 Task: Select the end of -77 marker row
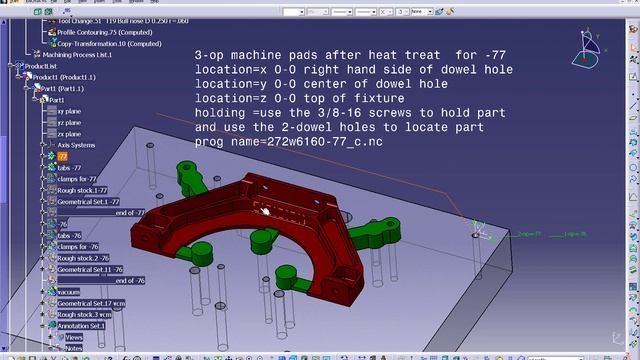coord(101,213)
